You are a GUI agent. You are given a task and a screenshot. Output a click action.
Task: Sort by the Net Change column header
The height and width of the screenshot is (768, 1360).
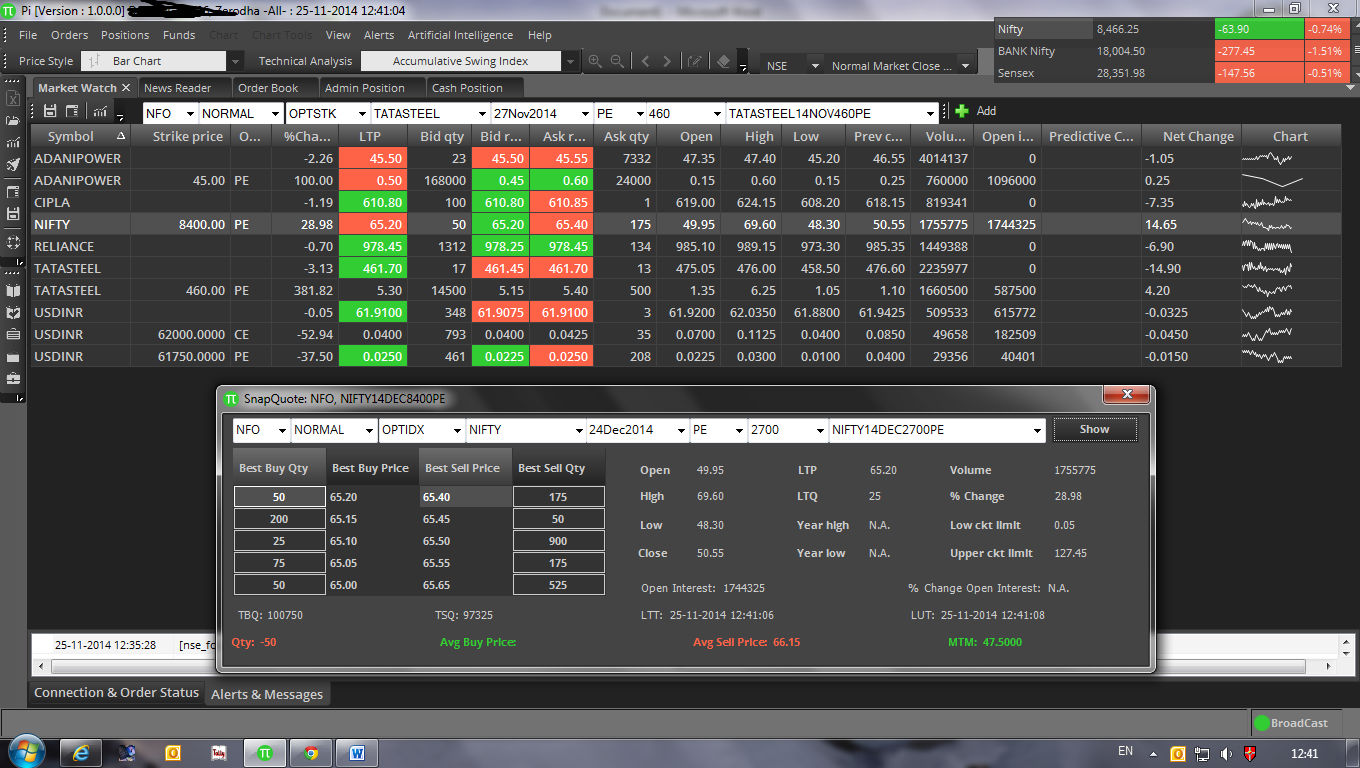(x=1190, y=136)
